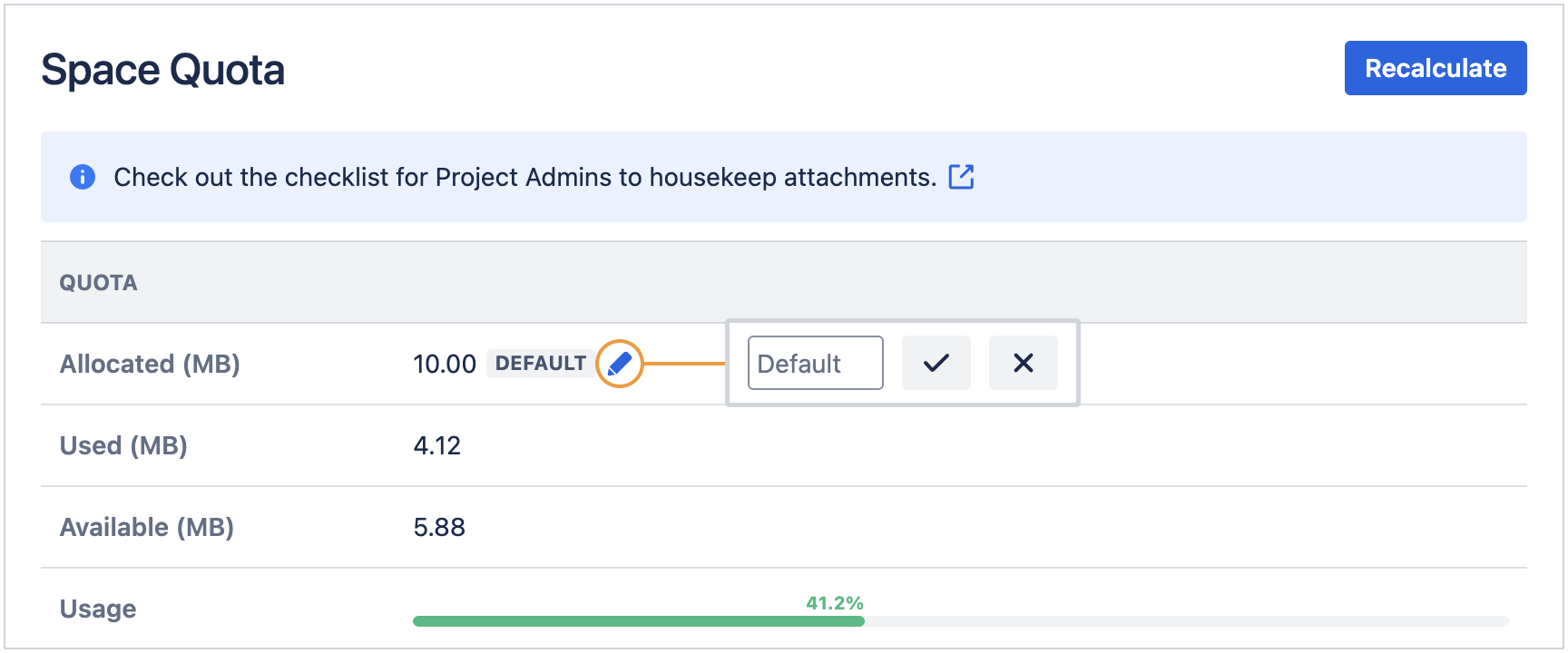Screen dimensions: 1568x653
Task: Confirm quota edit with the checkmark button
Action: coord(936,363)
